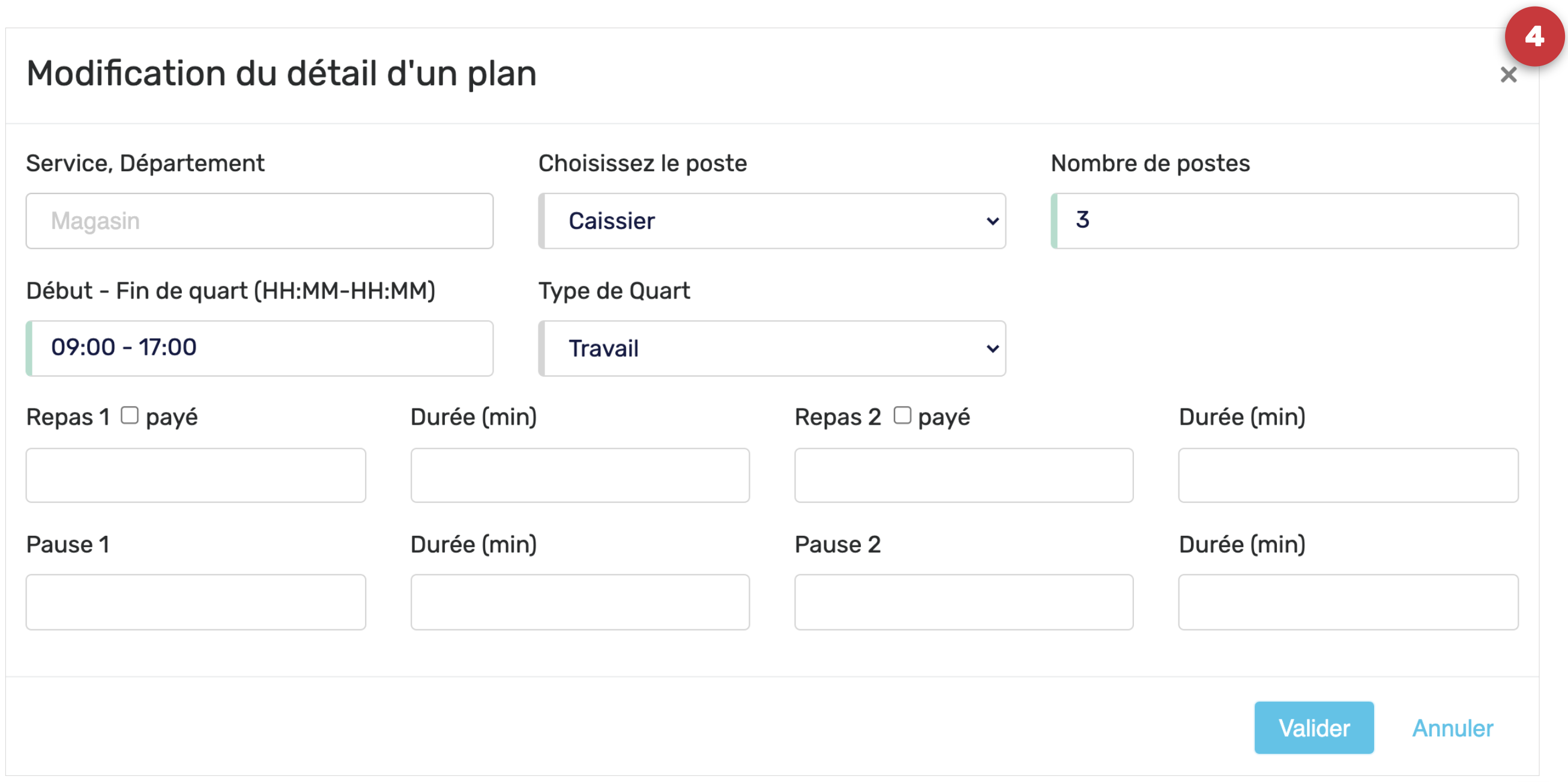This screenshot has height=782, width=1568.
Task: Focus the Repas 2 Durée (min) field
Action: point(1348,475)
